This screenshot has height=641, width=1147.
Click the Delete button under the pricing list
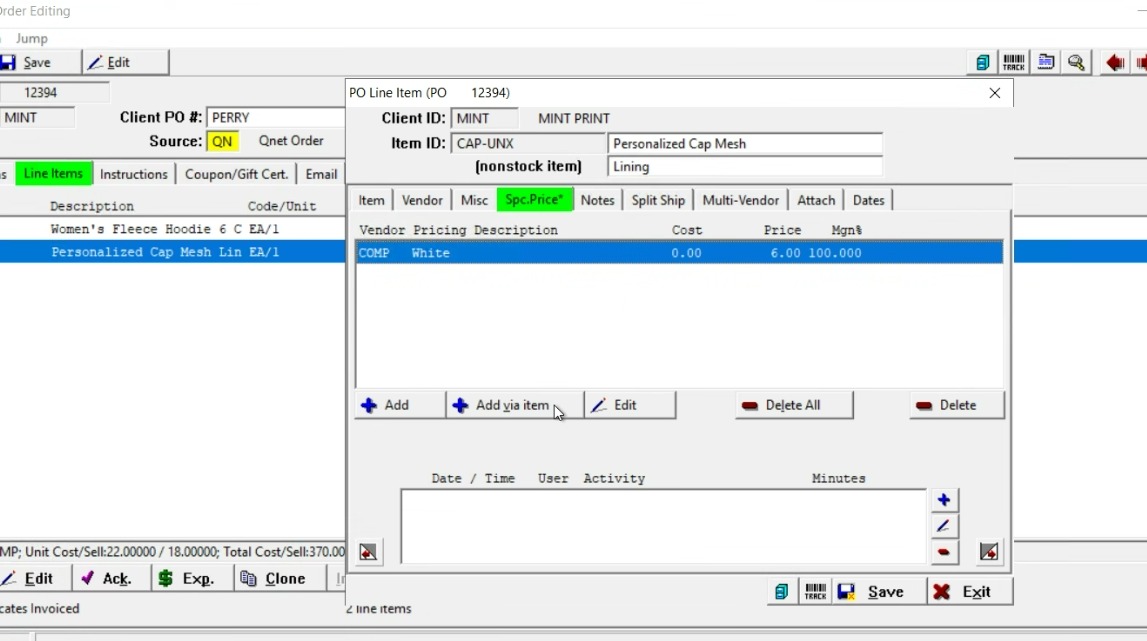click(x=957, y=405)
